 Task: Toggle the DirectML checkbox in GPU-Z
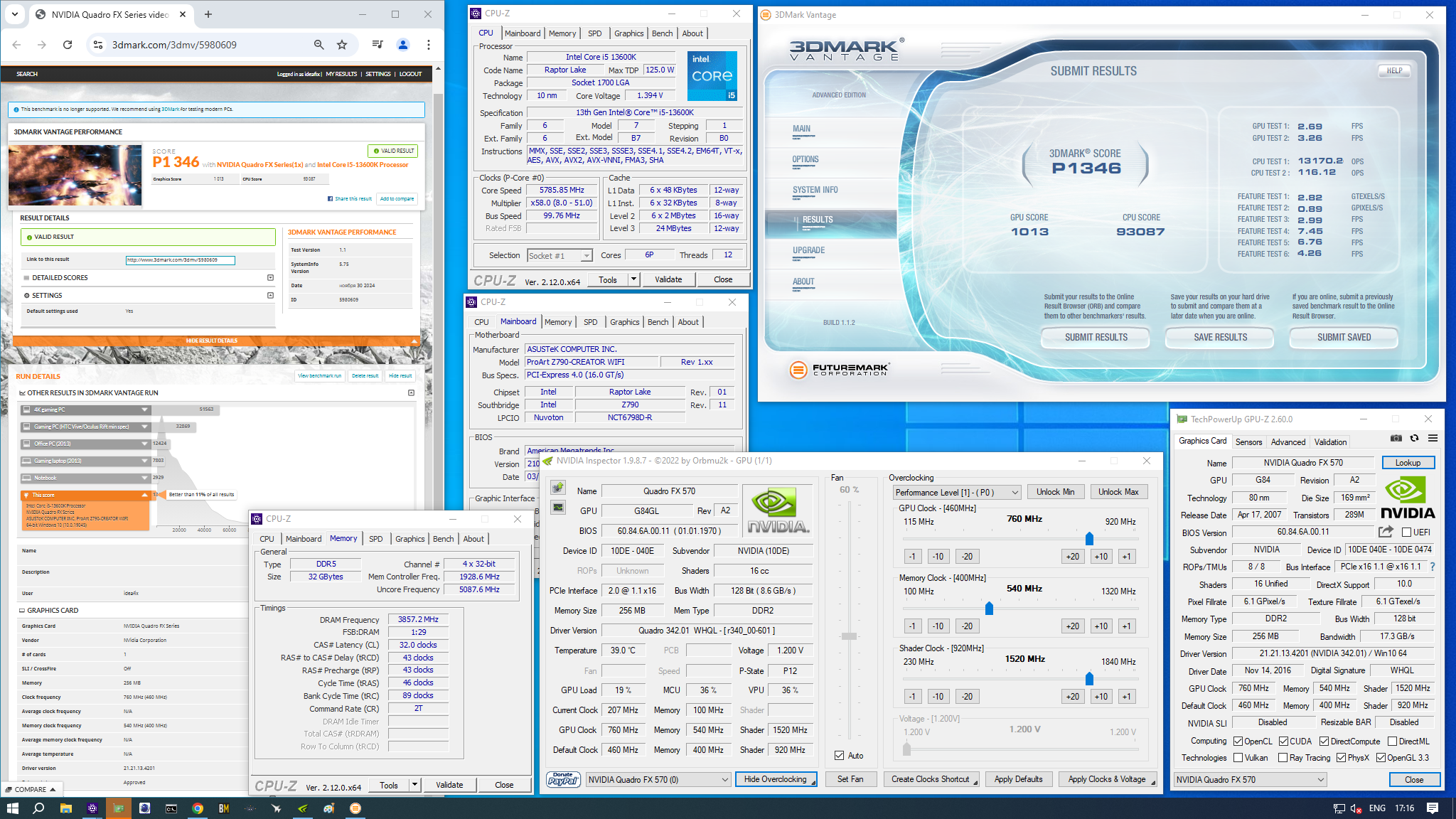(1393, 742)
